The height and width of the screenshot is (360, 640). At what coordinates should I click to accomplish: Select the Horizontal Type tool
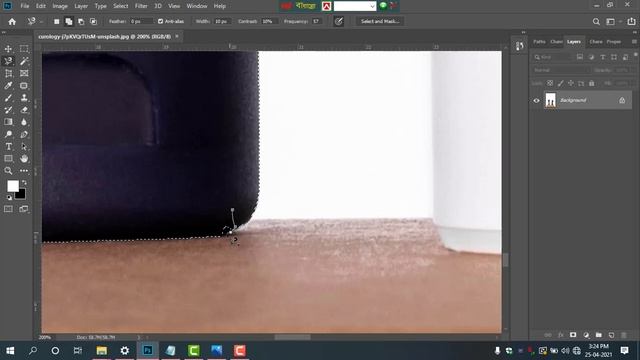[8, 147]
